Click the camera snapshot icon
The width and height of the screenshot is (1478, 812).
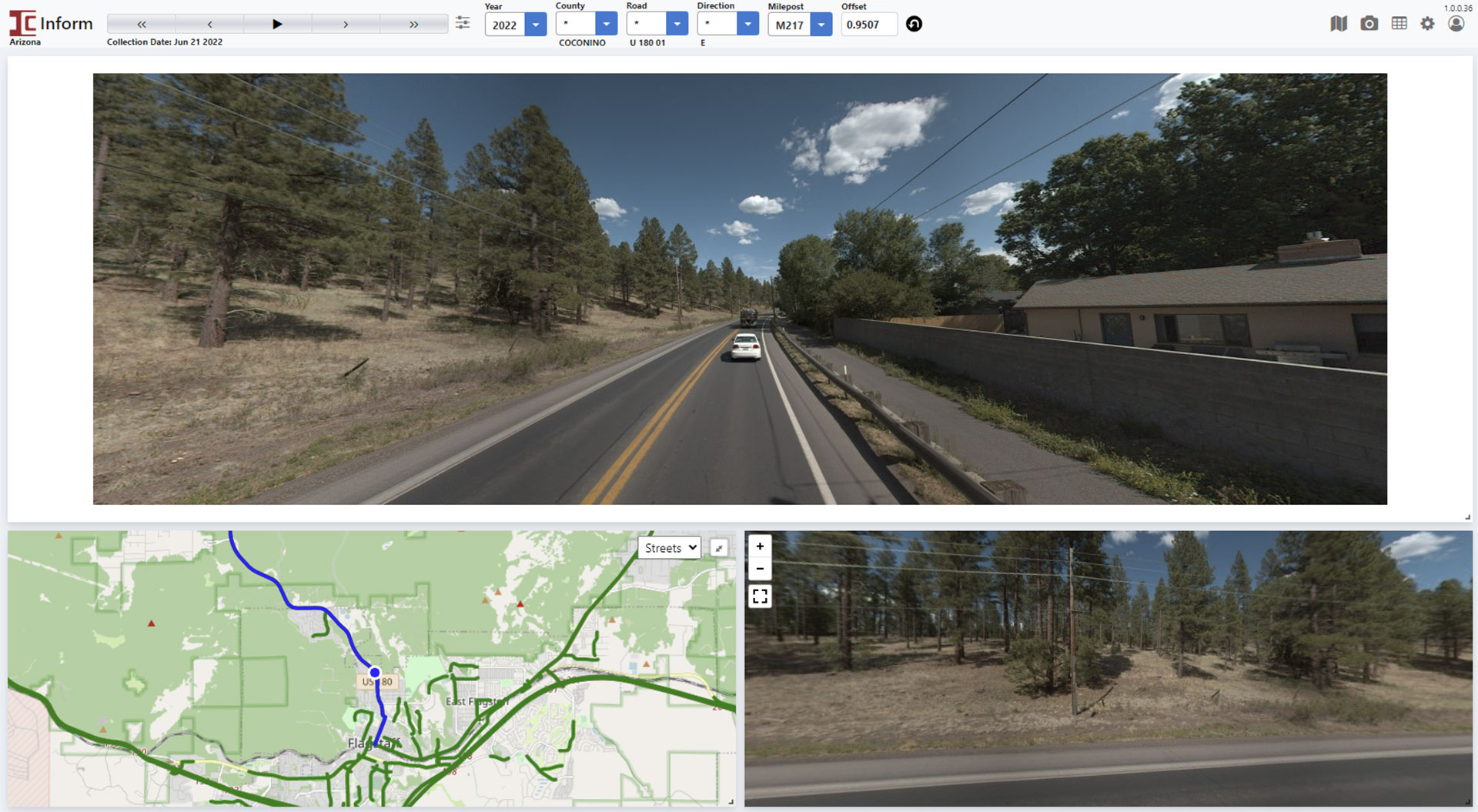coord(1369,24)
